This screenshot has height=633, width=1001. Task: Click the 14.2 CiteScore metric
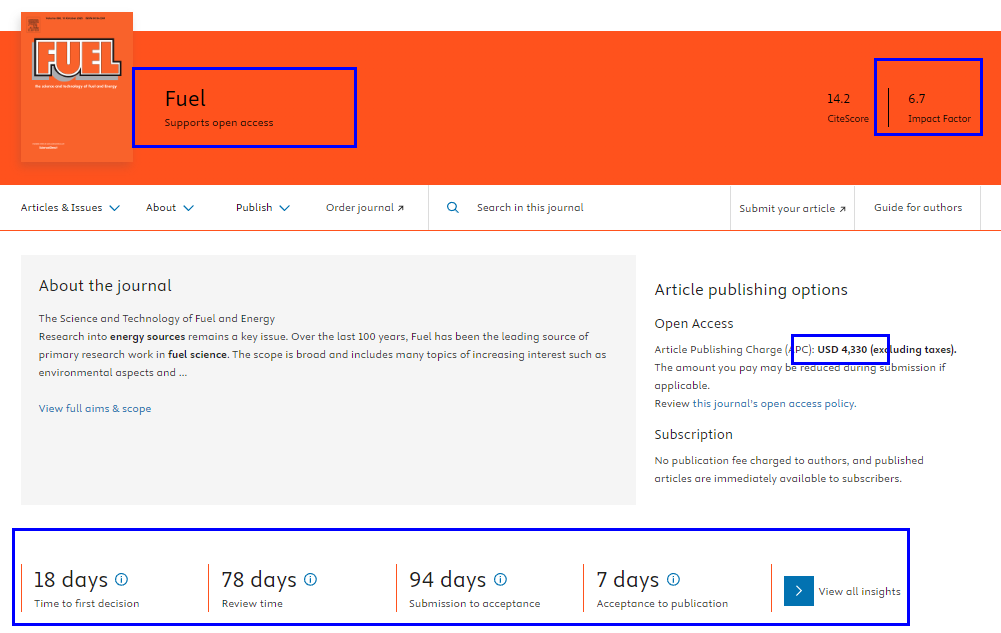[839, 108]
